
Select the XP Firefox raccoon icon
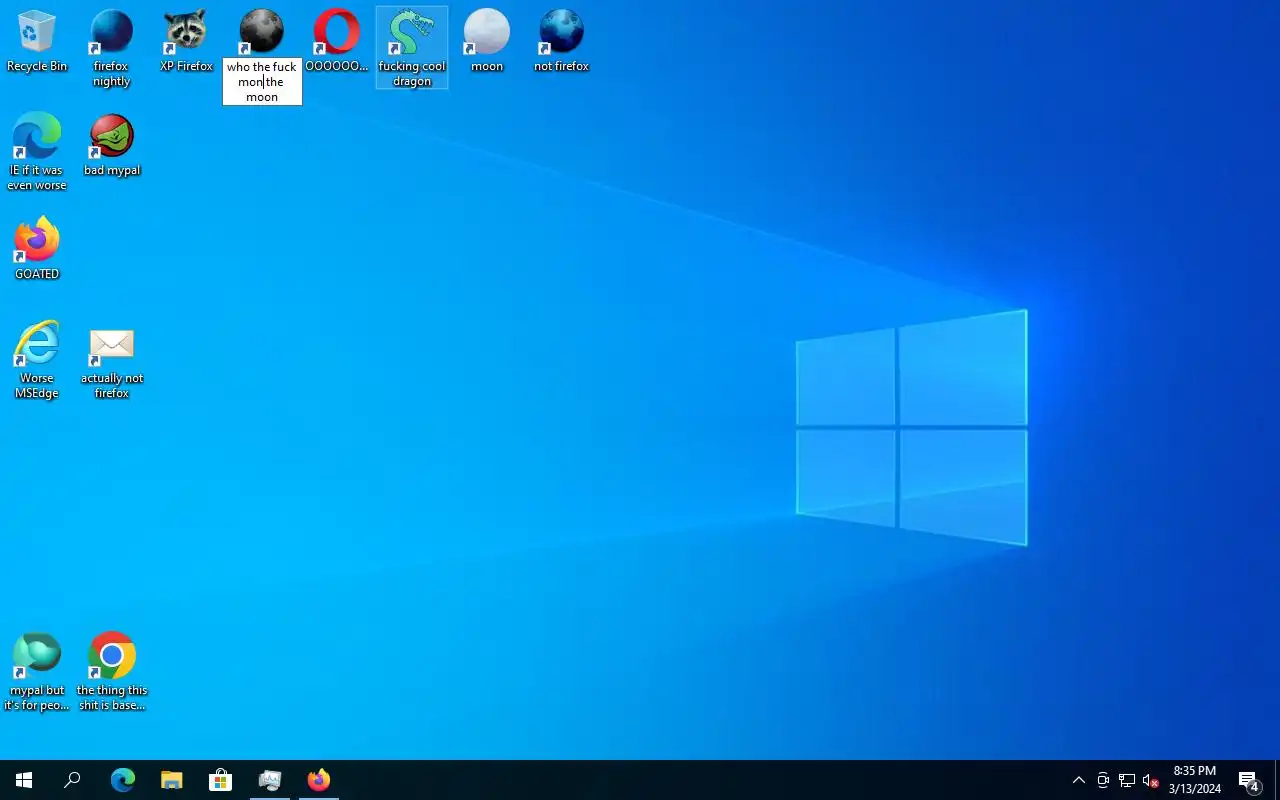pos(186,32)
